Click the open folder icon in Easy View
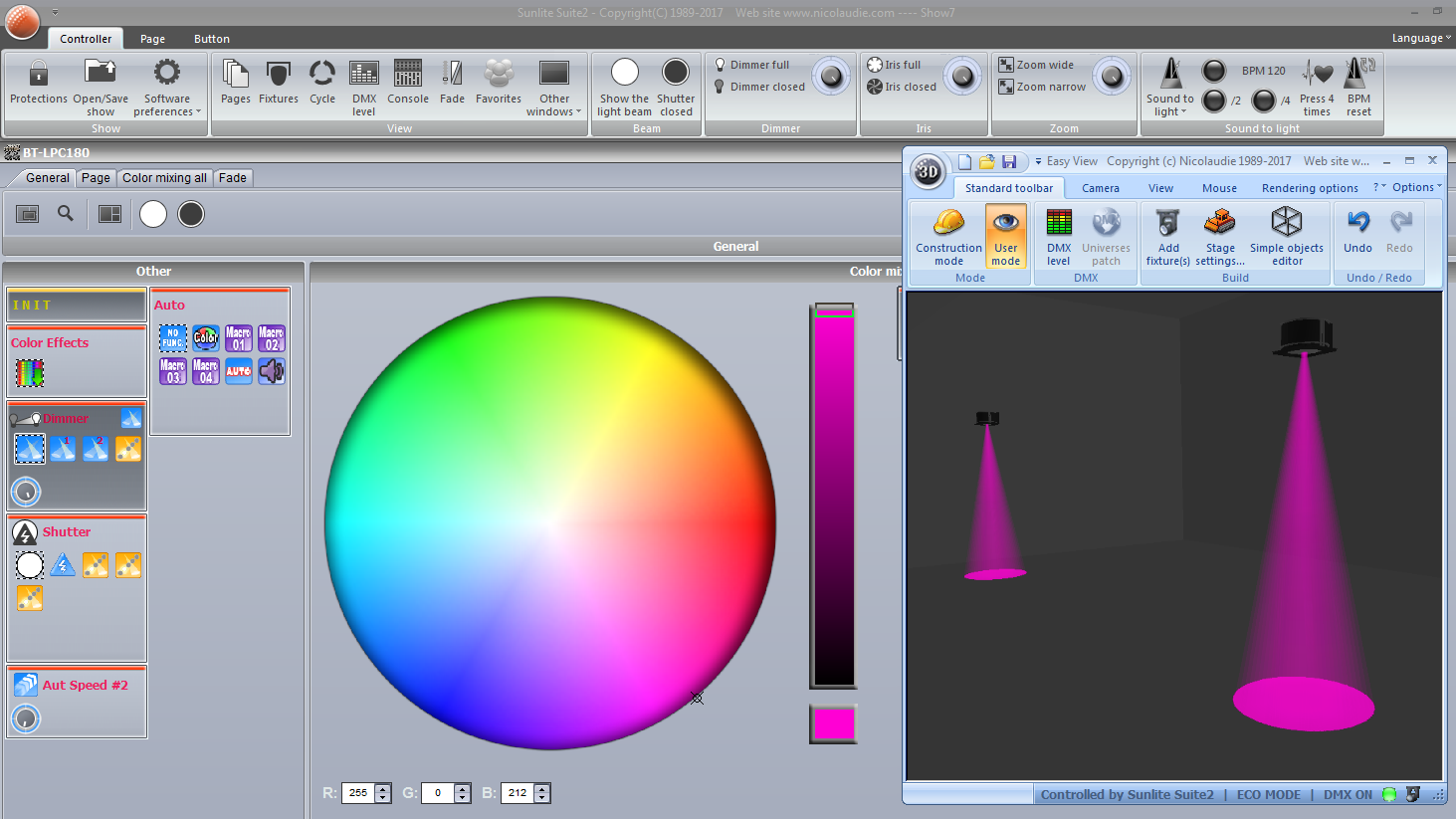 click(x=986, y=161)
